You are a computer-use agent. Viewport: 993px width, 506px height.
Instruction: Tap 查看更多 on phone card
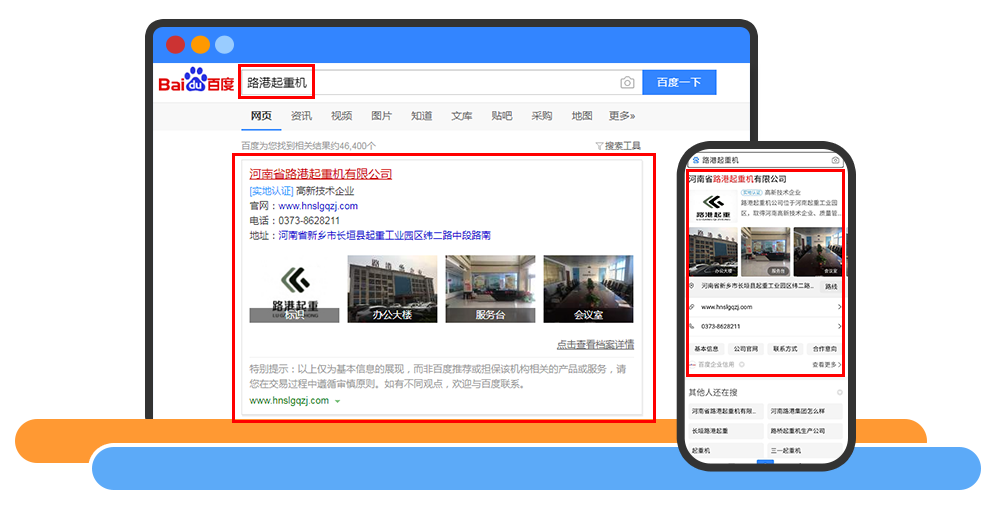(x=827, y=365)
